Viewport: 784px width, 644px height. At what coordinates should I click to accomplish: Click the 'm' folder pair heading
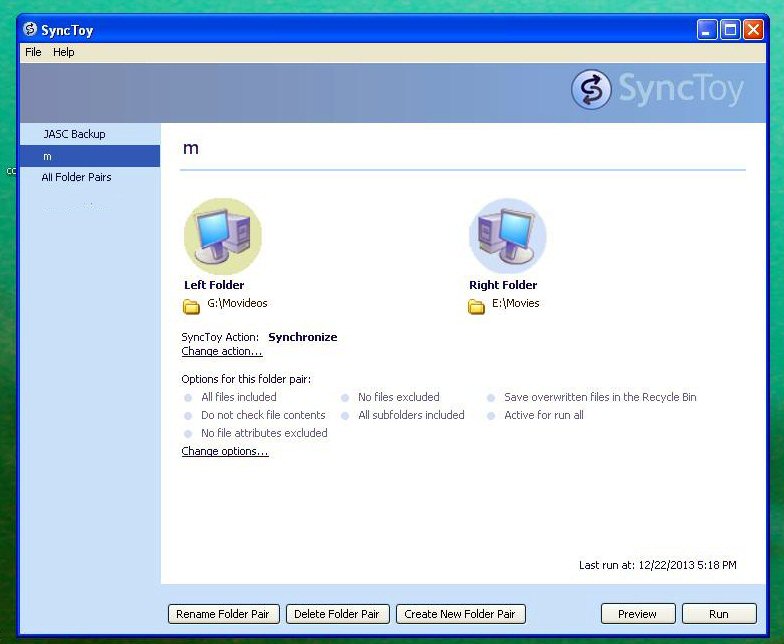coord(191,148)
